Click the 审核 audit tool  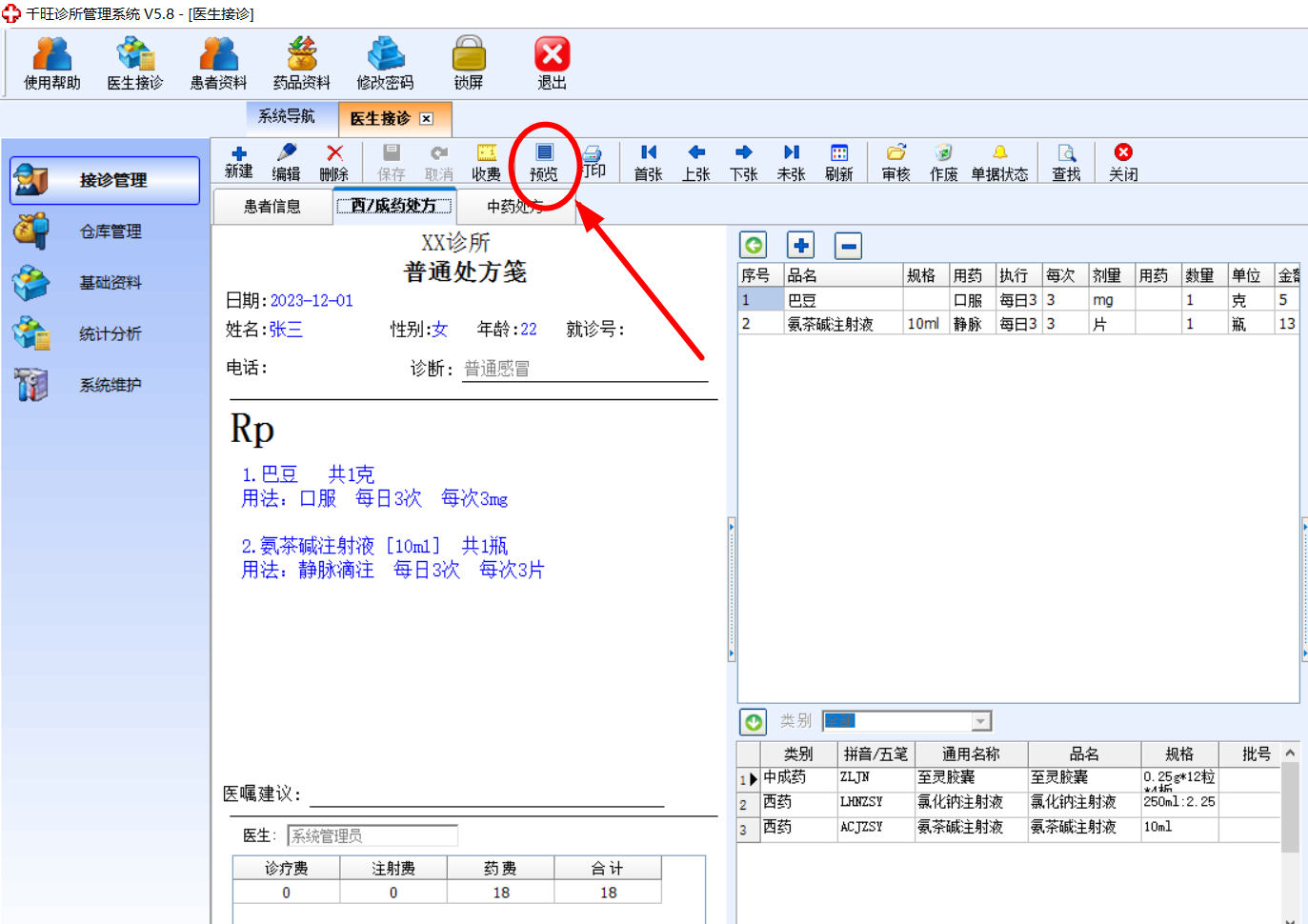click(895, 162)
